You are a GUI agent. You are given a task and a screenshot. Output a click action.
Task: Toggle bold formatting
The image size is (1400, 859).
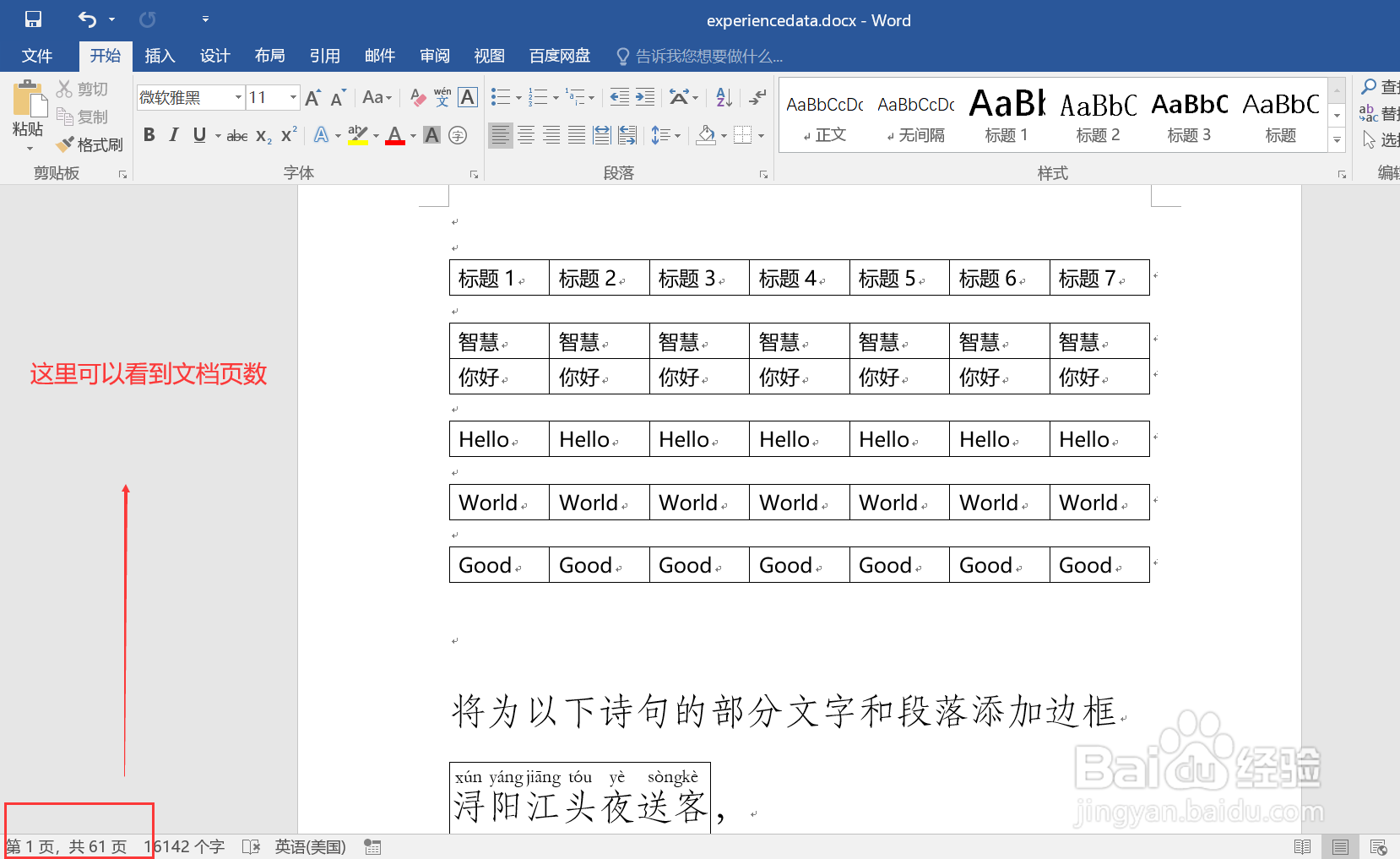click(149, 134)
